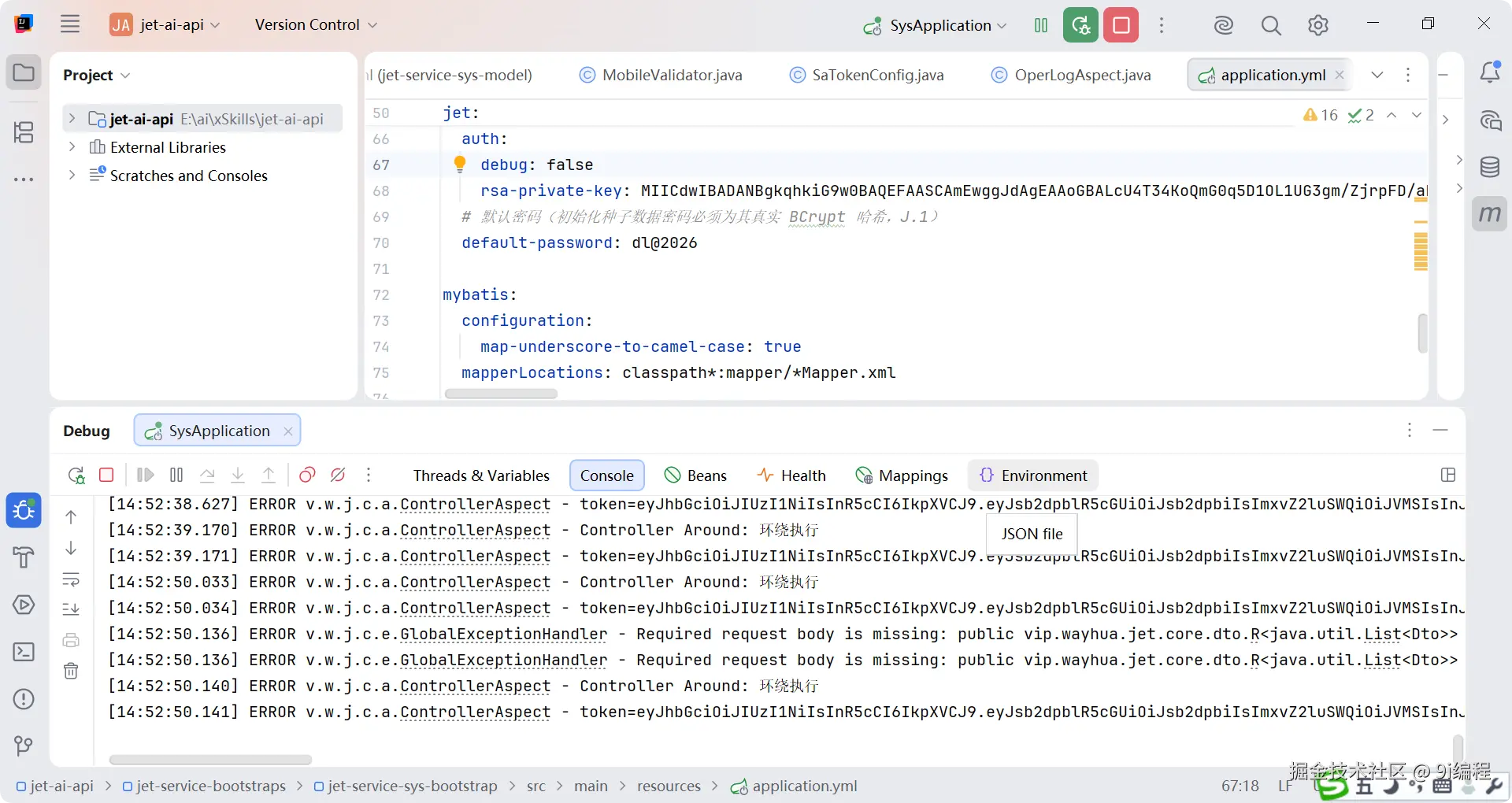Click the yellow intention bulb on debug line

(x=460, y=164)
